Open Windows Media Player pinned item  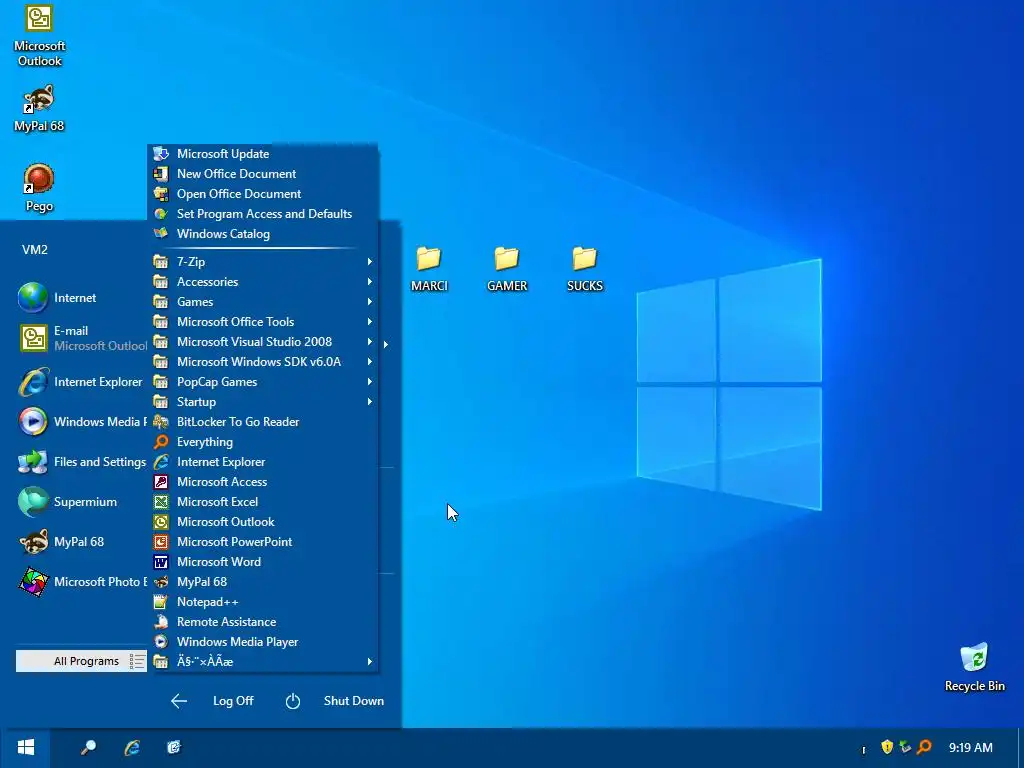[x=82, y=422]
